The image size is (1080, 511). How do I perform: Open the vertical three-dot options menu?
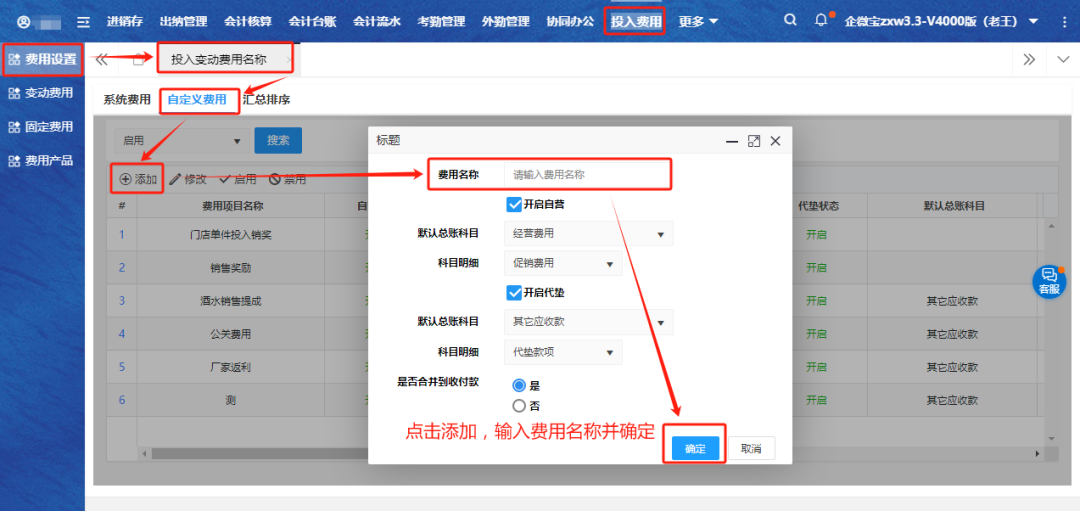coord(1064,21)
